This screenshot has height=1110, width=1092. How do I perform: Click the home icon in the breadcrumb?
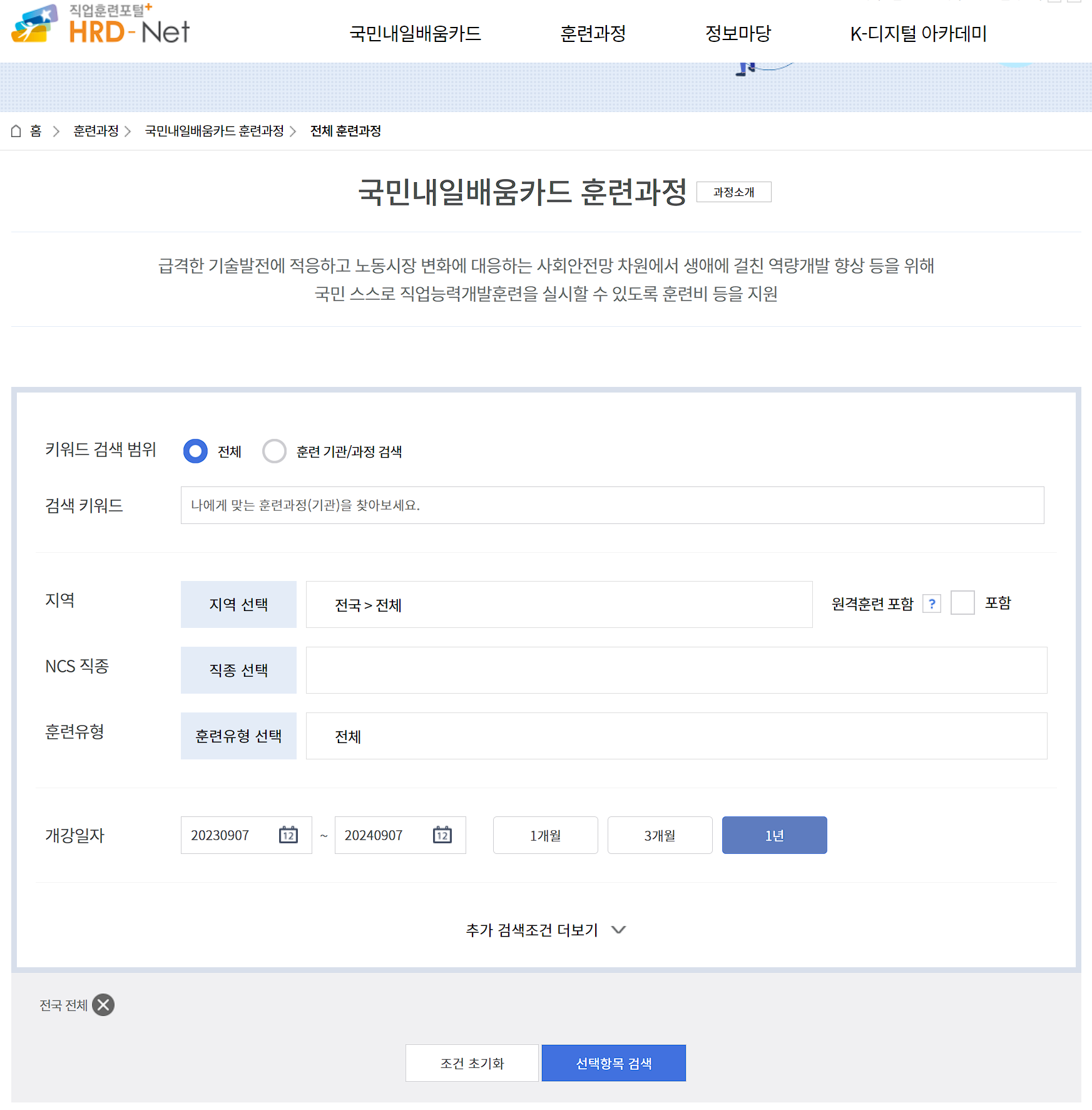point(16,131)
